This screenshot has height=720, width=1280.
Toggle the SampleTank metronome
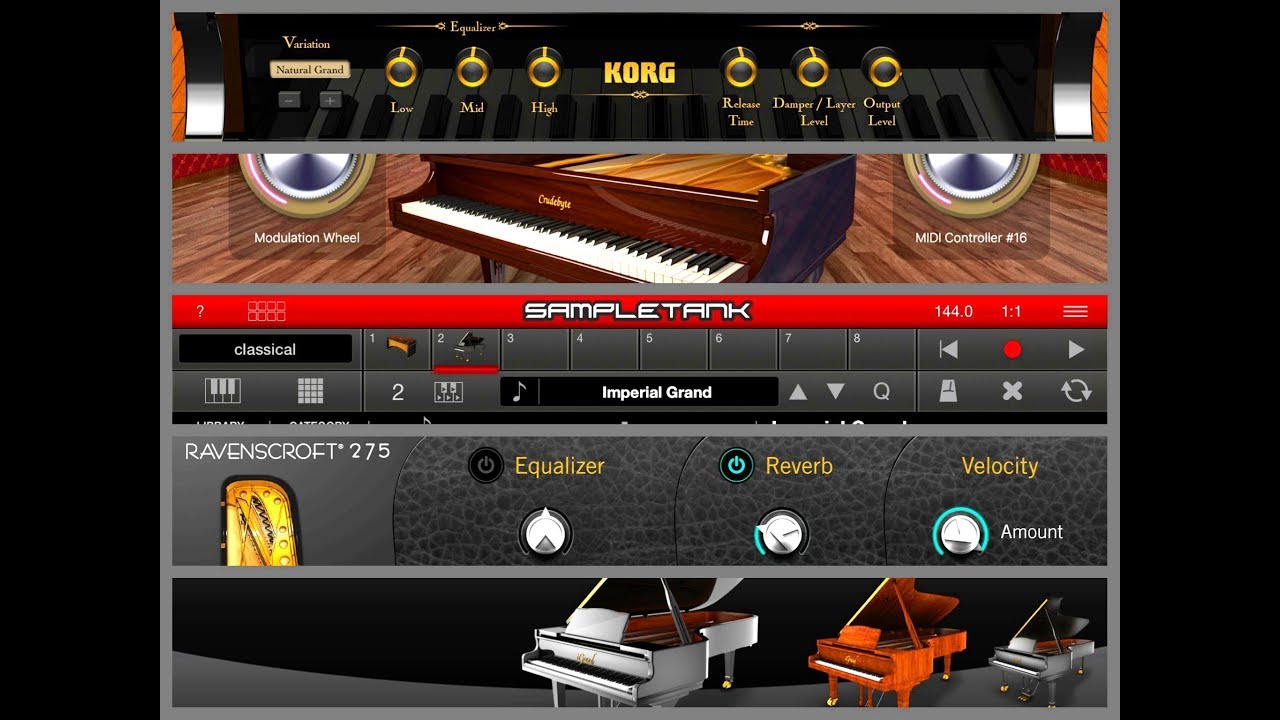948,391
